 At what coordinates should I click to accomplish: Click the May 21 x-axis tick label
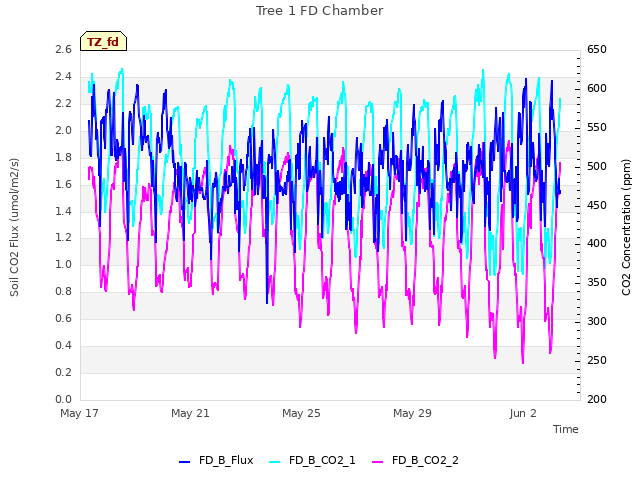[x=190, y=413]
